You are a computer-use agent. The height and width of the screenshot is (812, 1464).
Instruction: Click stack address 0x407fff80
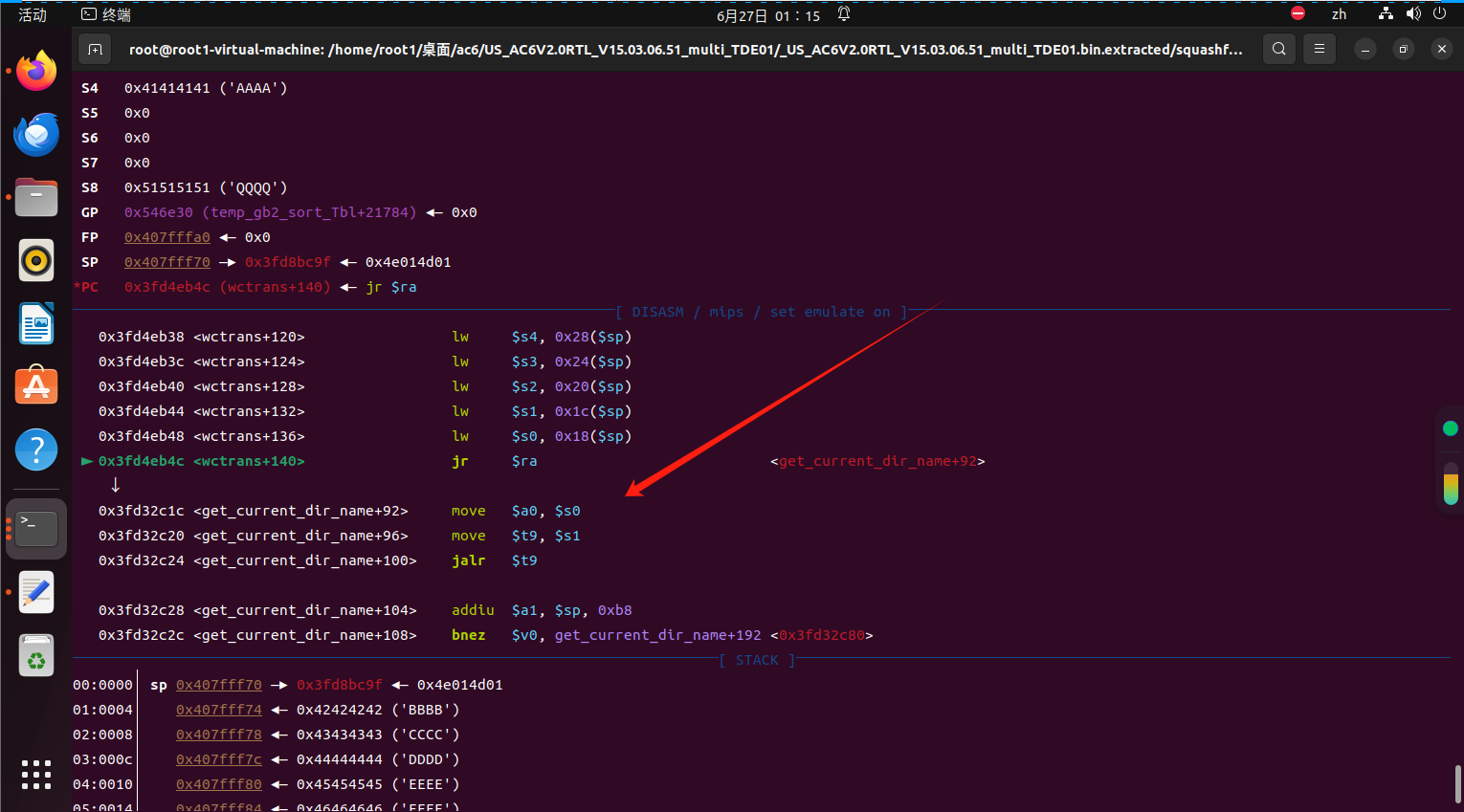tap(219, 784)
